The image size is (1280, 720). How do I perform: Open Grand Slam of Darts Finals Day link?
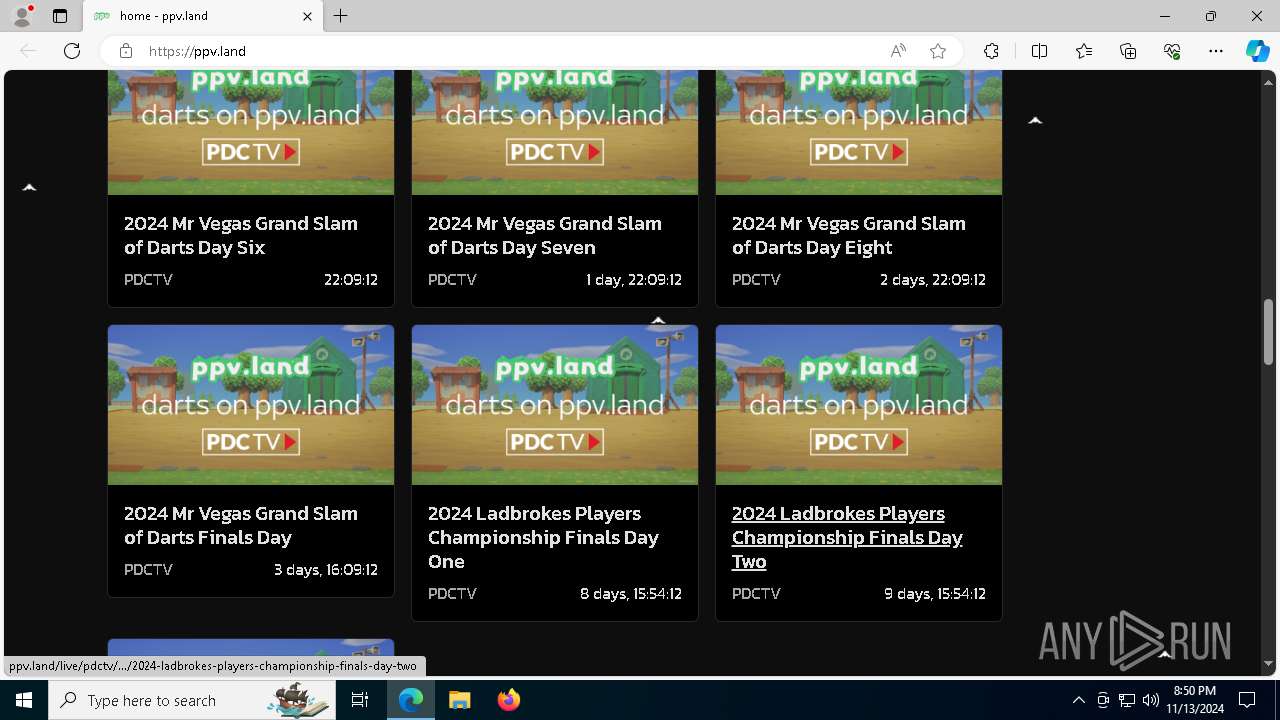tap(241, 526)
